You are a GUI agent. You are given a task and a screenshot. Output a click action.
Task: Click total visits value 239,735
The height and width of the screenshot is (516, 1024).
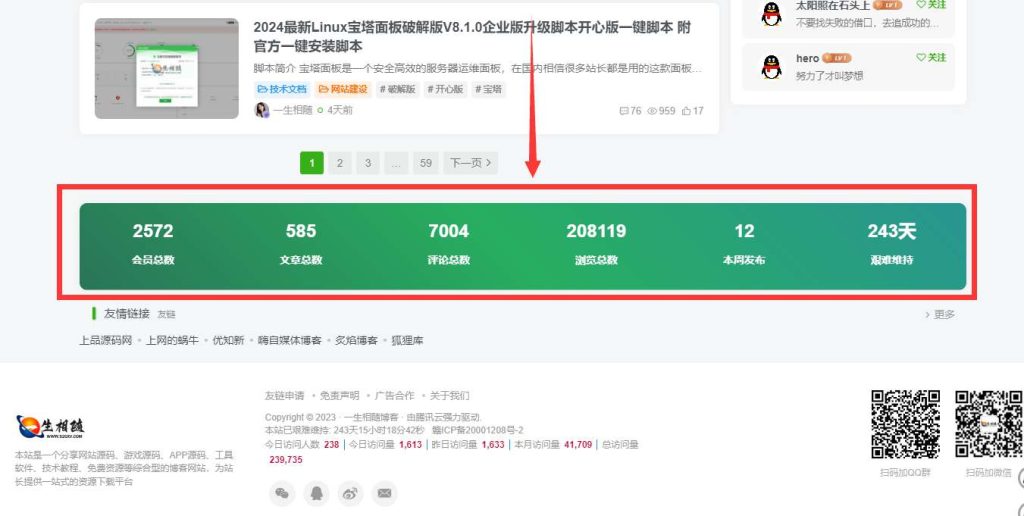pyautogui.click(x=286, y=460)
